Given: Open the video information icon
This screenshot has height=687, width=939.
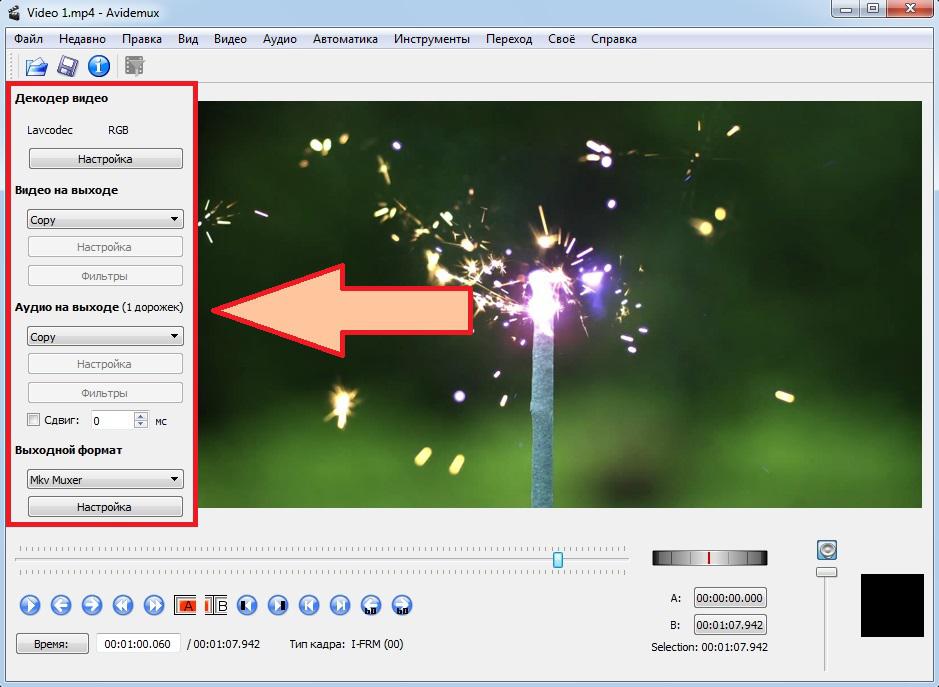Looking at the screenshot, I should (98, 67).
